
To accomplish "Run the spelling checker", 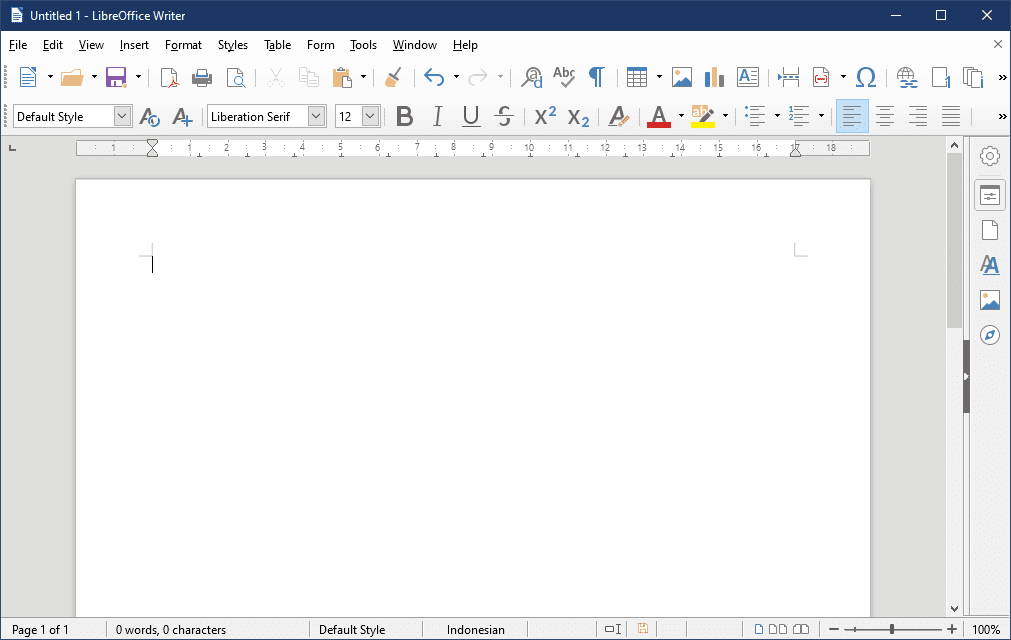I will pos(563,77).
